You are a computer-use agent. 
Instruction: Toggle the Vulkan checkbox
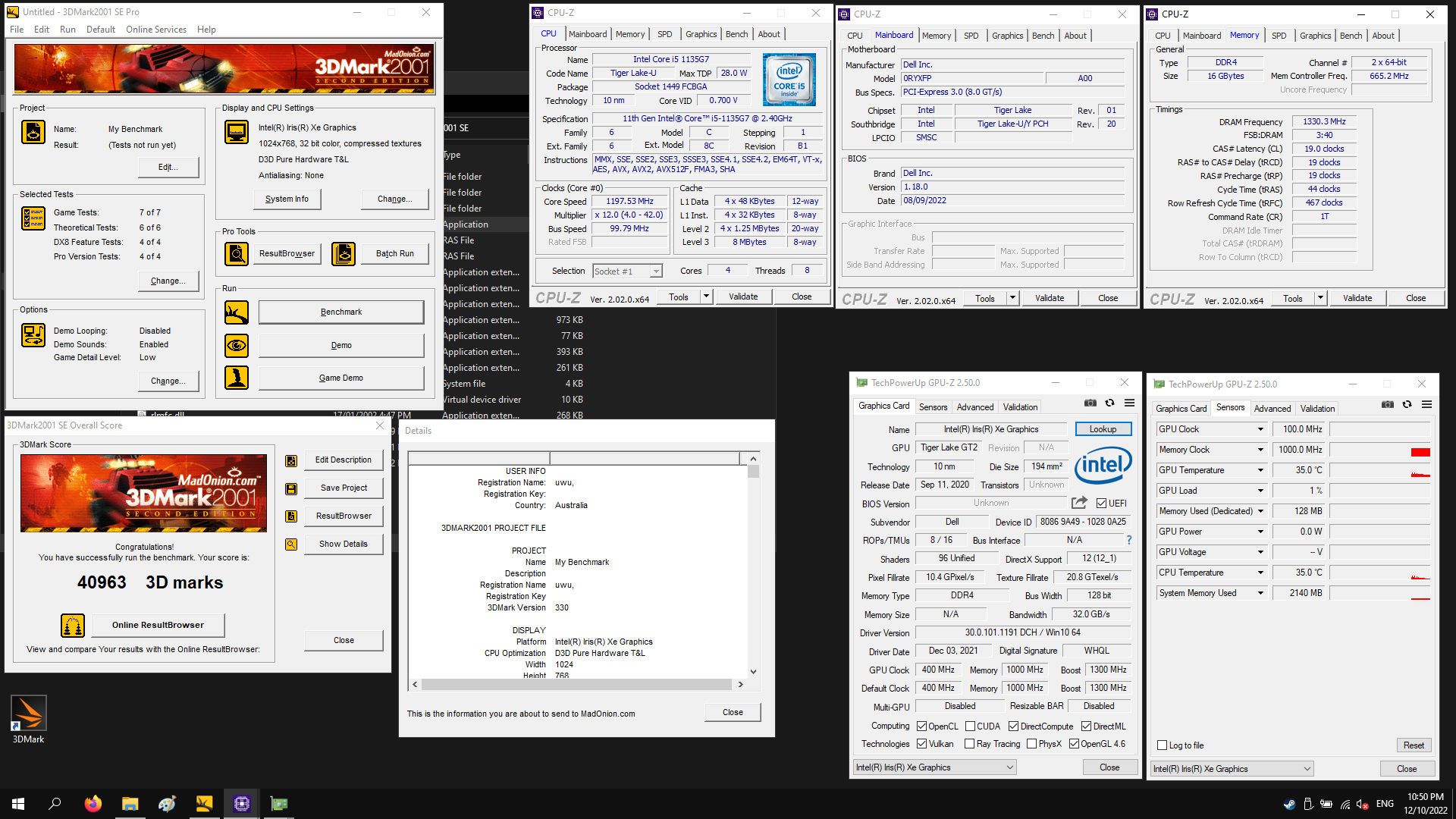tap(921, 744)
